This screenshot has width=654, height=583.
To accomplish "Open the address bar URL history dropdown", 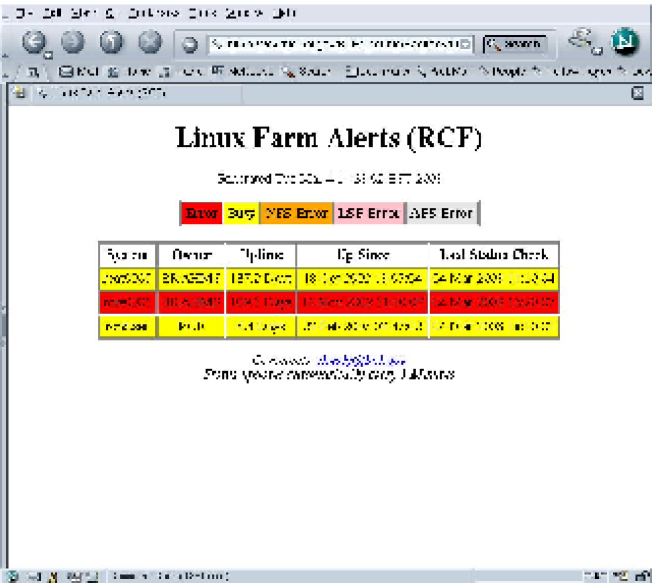I will (x=466, y=44).
